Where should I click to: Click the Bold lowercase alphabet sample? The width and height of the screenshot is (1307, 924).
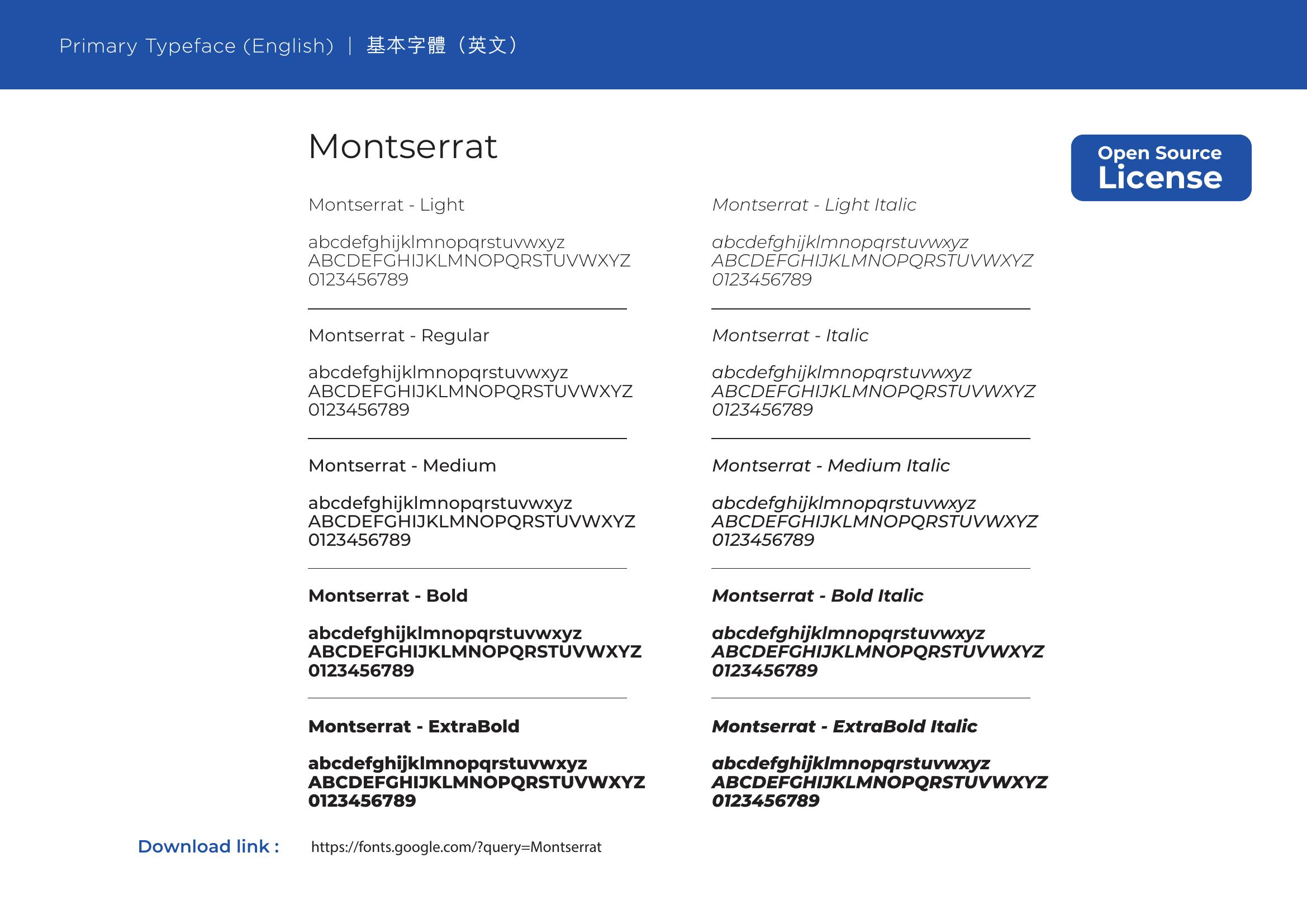coord(445,634)
